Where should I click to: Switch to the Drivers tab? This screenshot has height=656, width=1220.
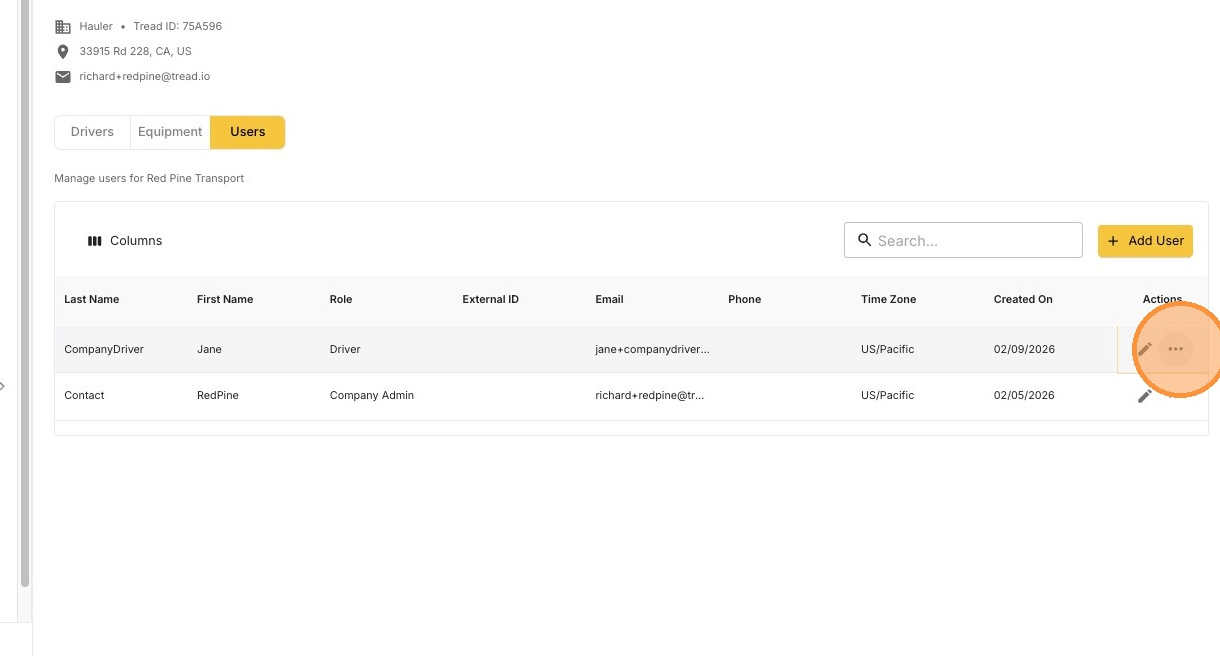click(x=92, y=132)
